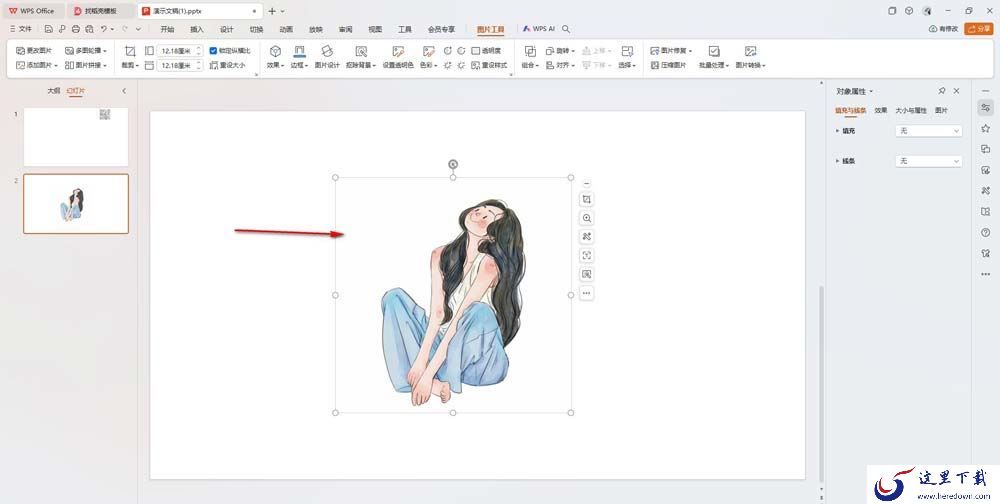Open the 效果 effects menu
The width and height of the screenshot is (1000, 504).
point(276,57)
